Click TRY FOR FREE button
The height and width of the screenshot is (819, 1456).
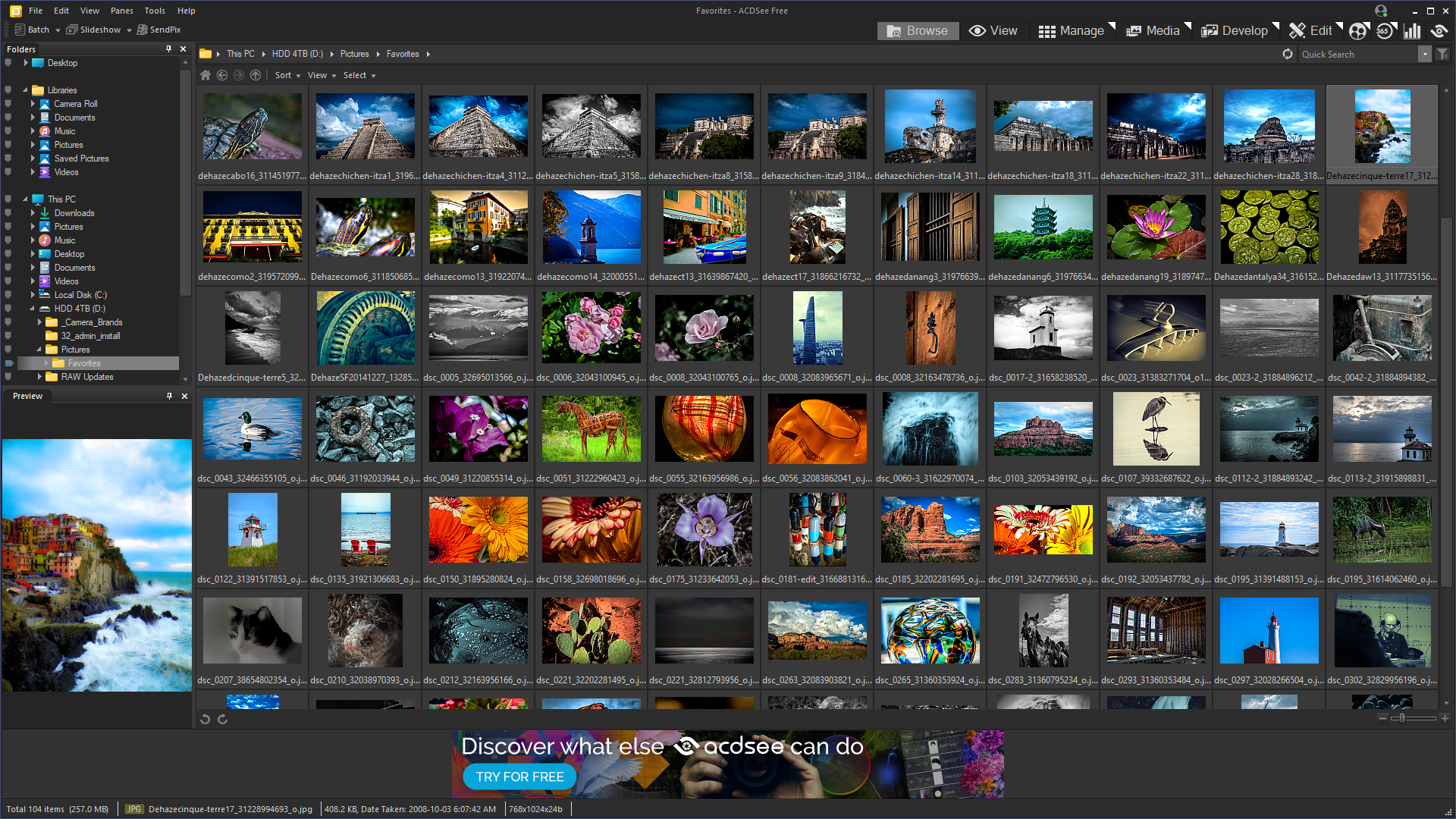pos(519,779)
